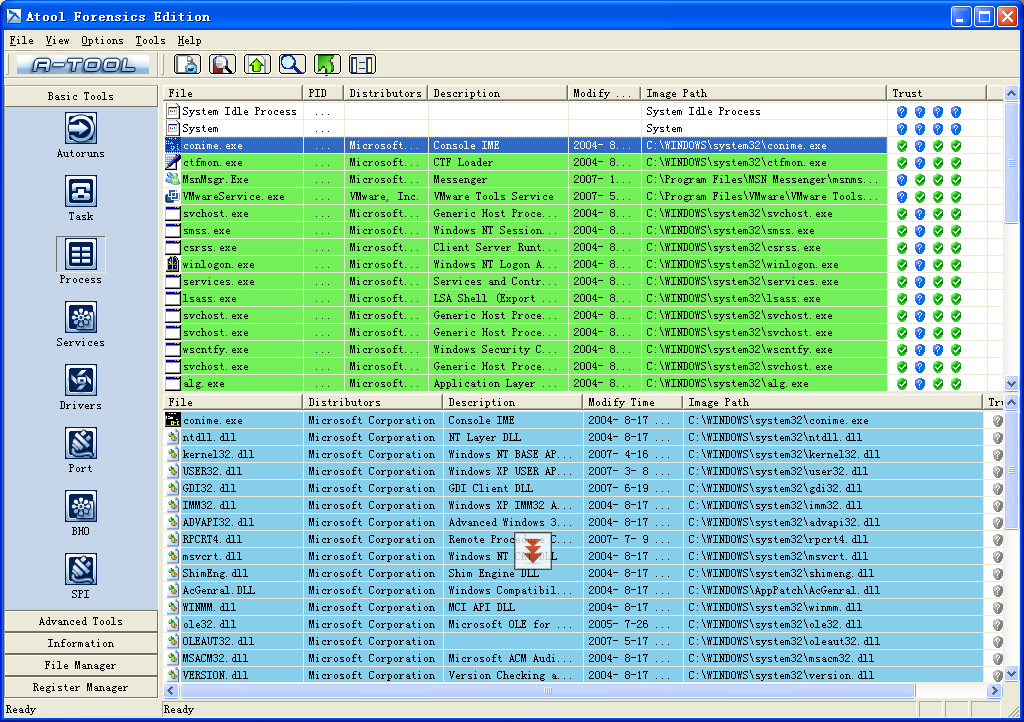Sort process list by Trust column
This screenshot has height=722, width=1024.
[x=936, y=93]
